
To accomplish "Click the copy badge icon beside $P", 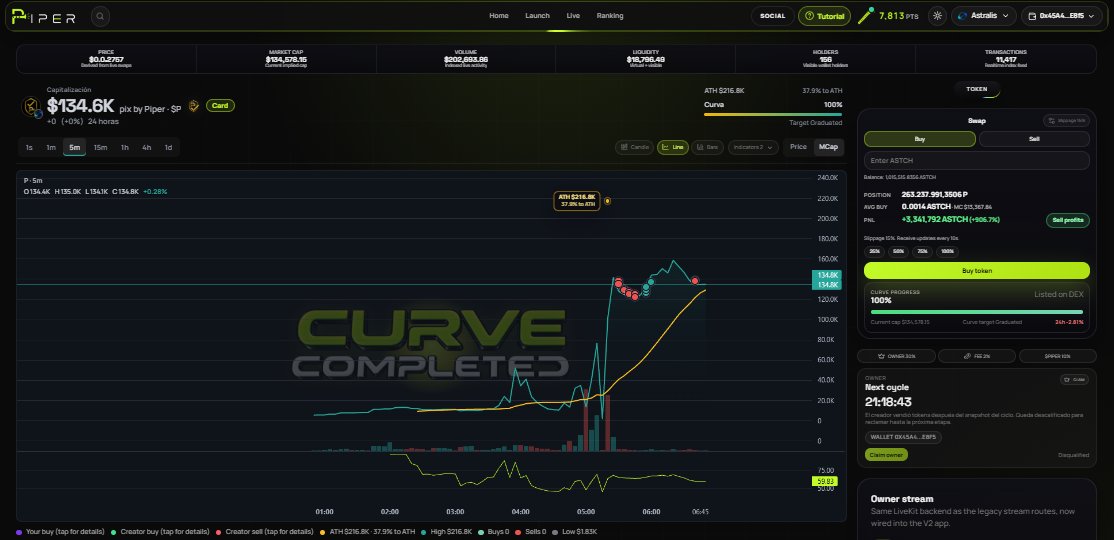I will (x=193, y=106).
